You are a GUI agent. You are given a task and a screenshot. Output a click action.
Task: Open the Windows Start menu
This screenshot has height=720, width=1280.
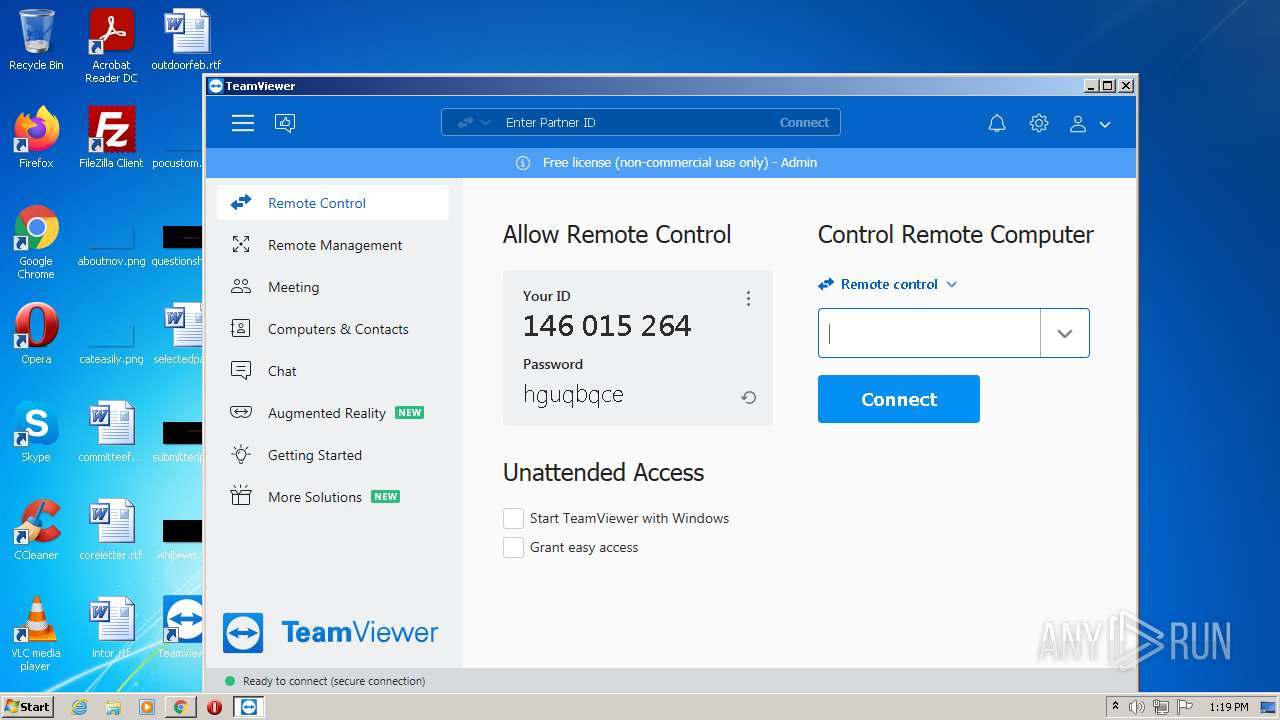[27, 706]
